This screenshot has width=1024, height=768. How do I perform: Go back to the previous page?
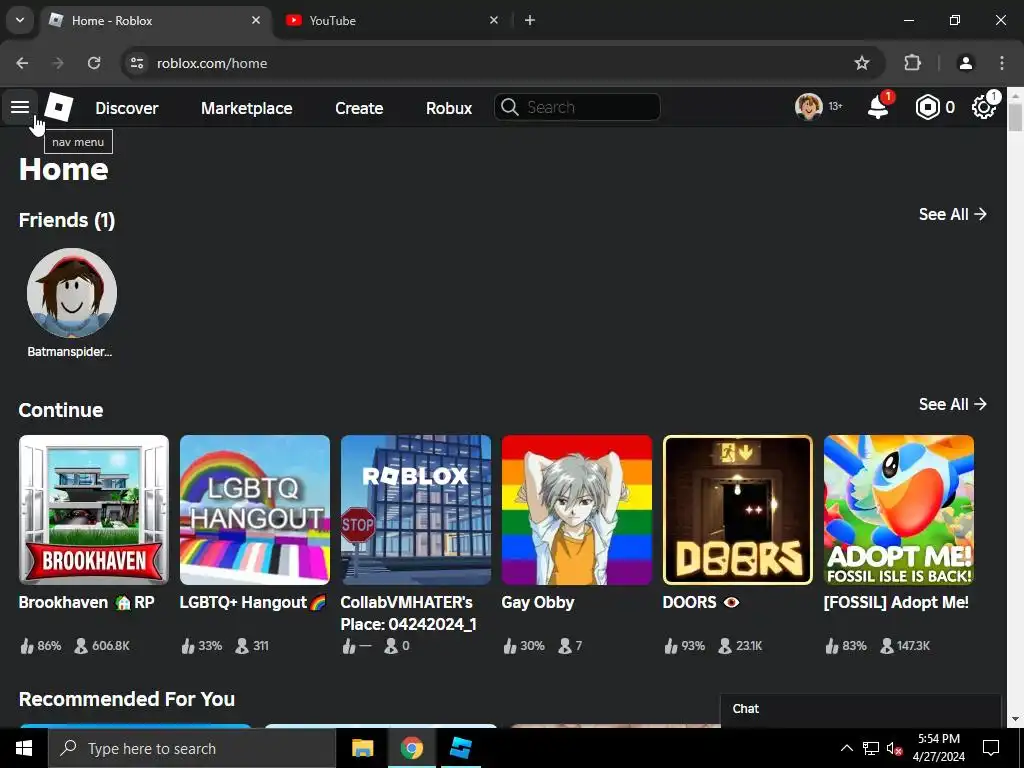22,63
